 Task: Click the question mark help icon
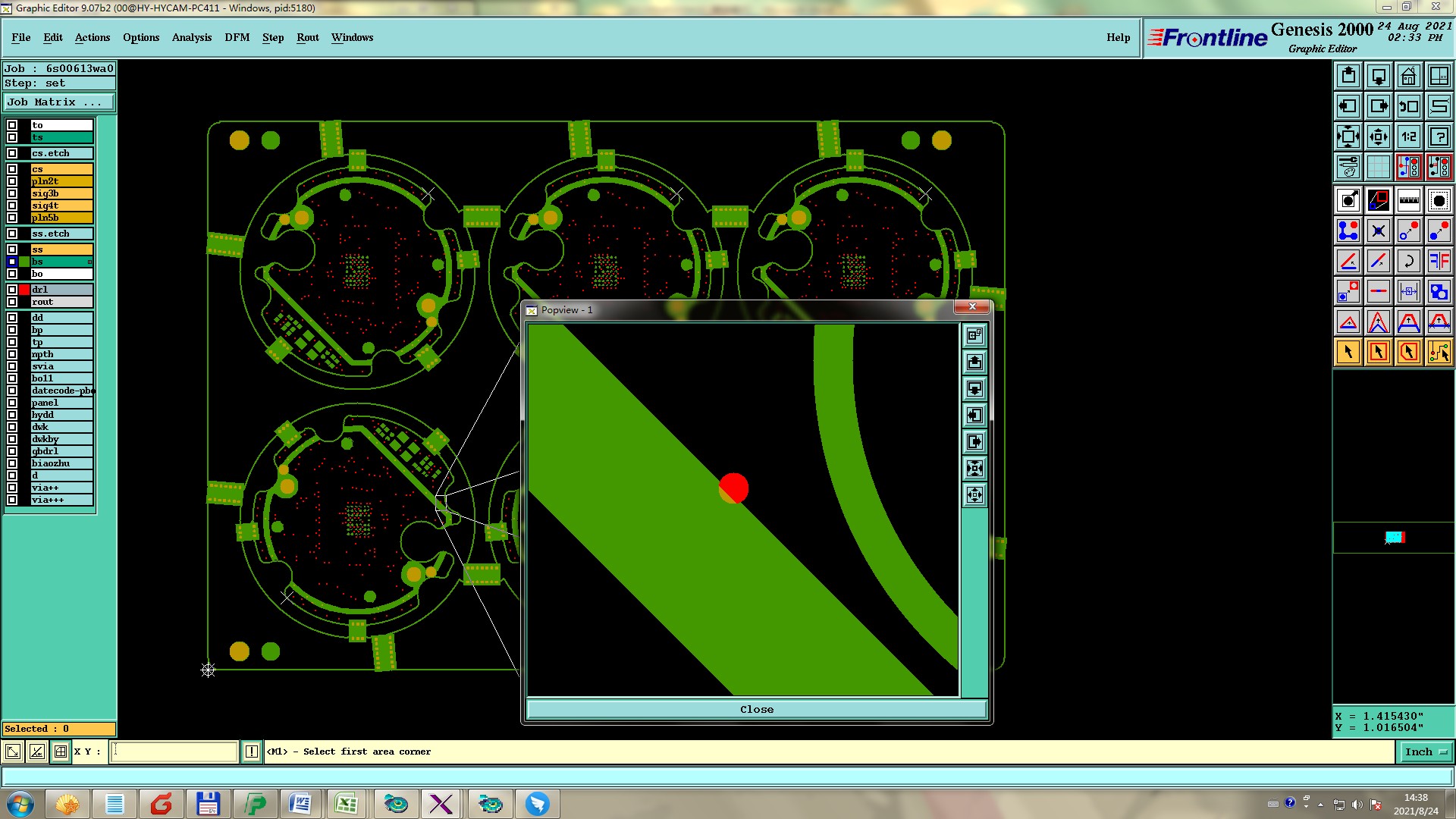[x=1439, y=136]
